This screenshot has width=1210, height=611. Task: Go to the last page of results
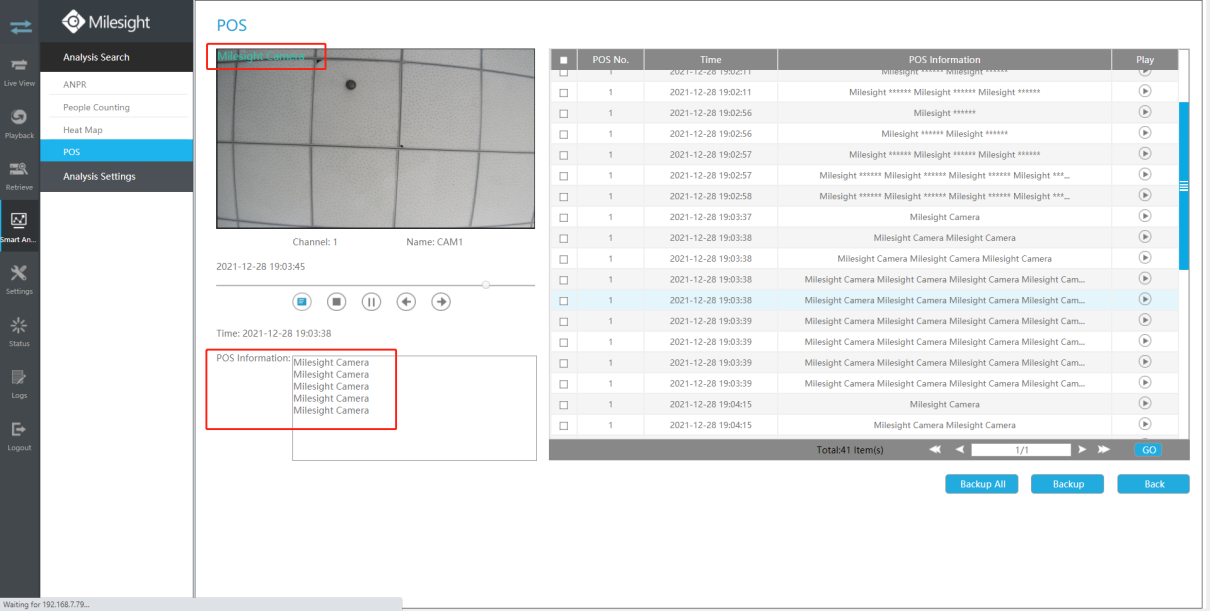1104,450
